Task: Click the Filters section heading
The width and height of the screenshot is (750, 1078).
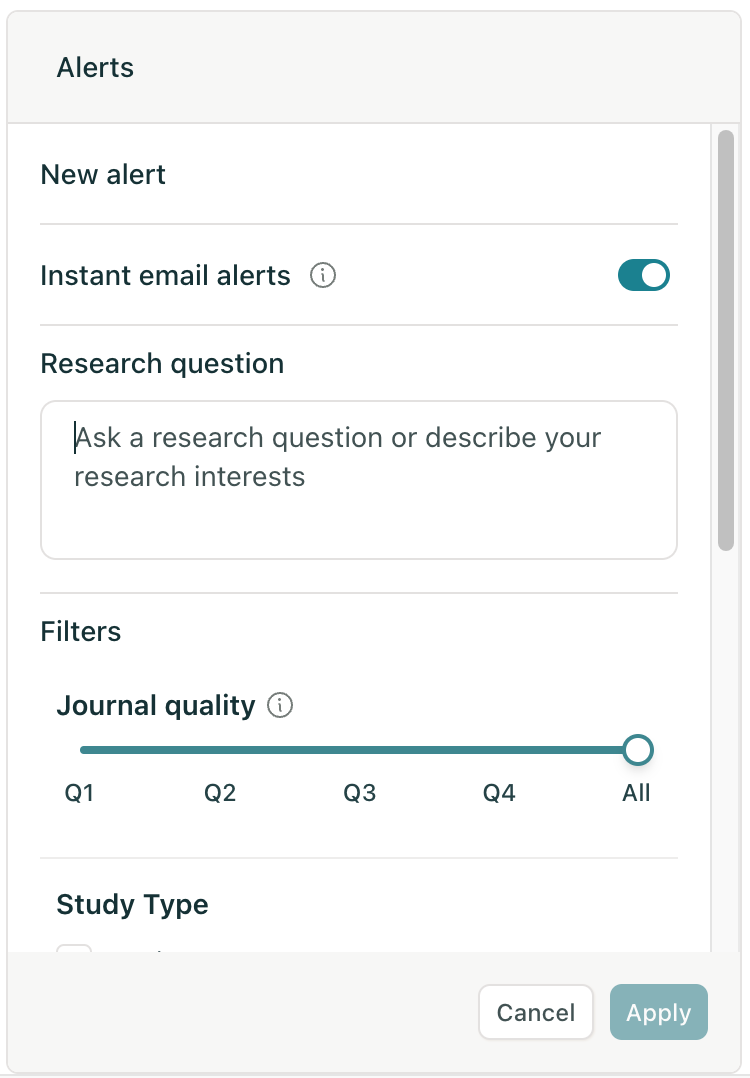Action: pyautogui.click(x=80, y=631)
